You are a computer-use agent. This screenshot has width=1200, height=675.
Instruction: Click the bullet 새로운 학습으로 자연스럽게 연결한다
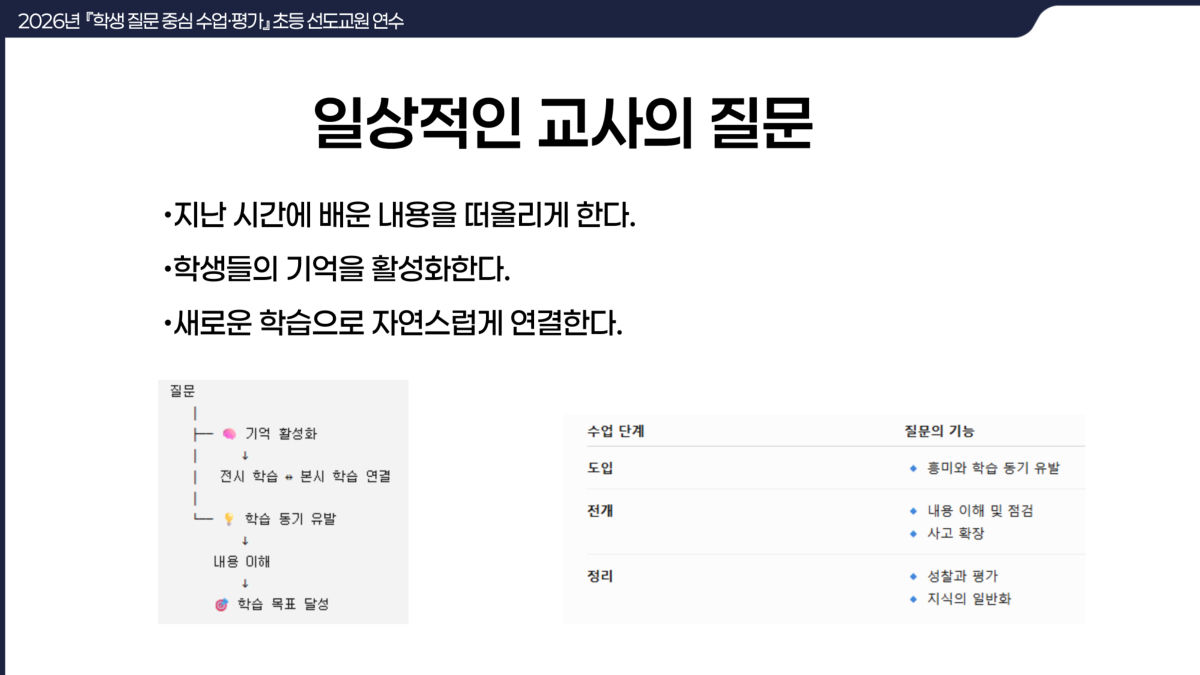pyautogui.click(x=392, y=323)
